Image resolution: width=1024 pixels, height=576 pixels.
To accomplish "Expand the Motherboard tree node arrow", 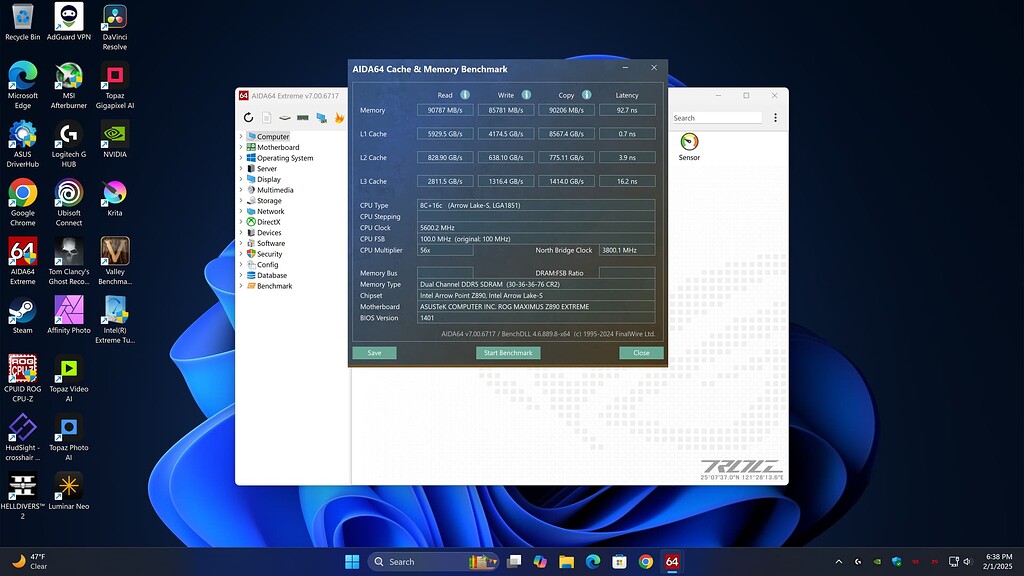I will point(241,147).
